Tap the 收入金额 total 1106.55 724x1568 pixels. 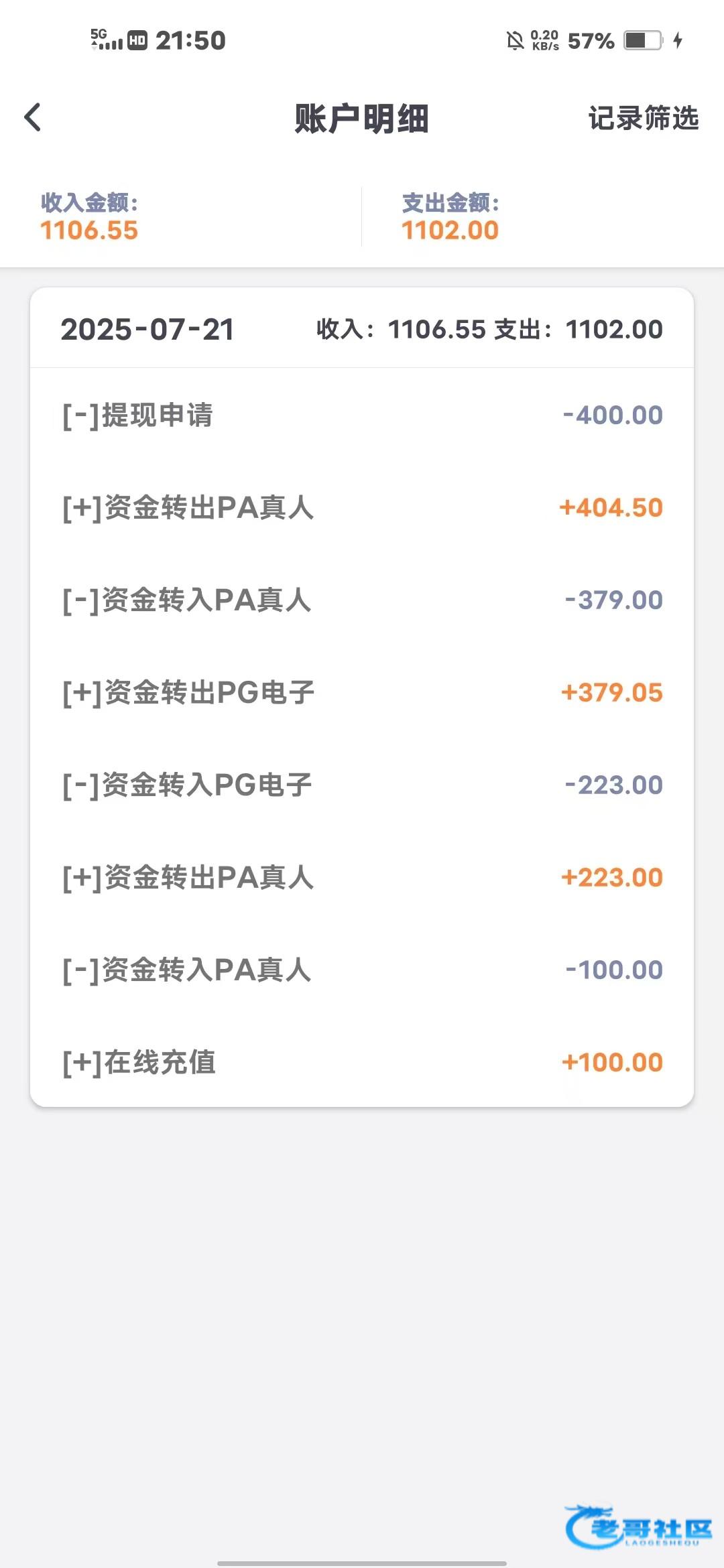pos(89,230)
